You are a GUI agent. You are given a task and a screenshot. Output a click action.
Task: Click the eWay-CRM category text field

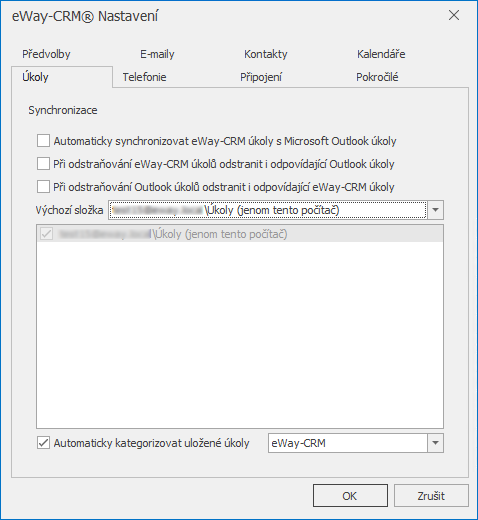tap(348, 443)
